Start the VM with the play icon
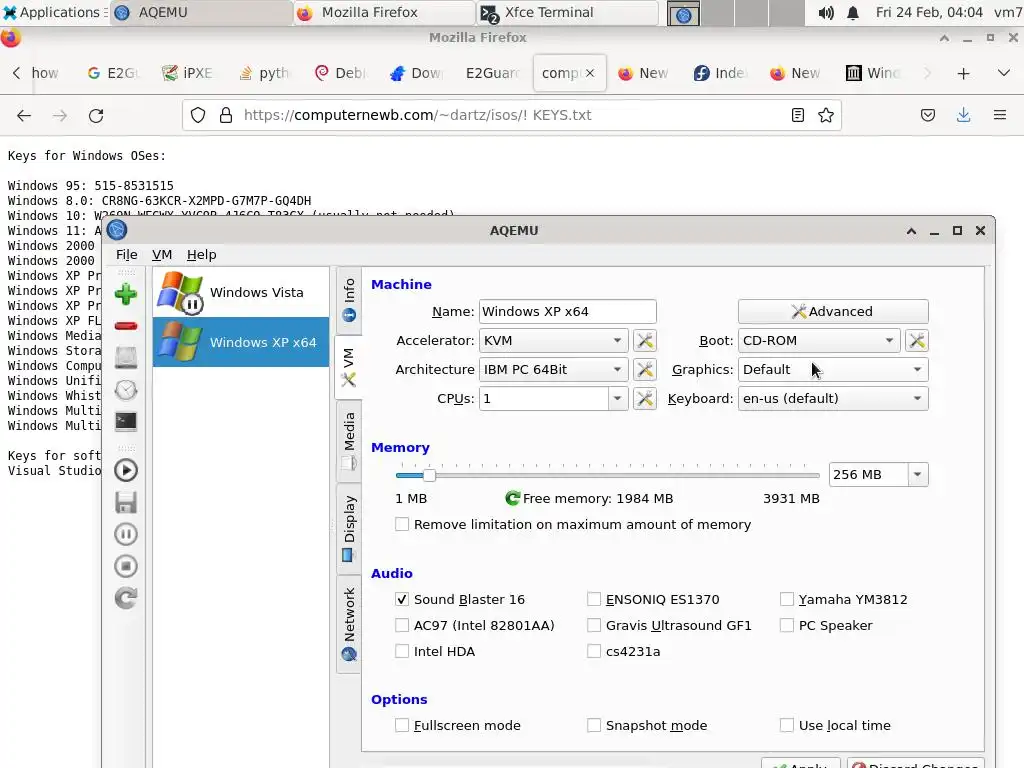Screen dimensions: 1024x768 click(x=125, y=470)
